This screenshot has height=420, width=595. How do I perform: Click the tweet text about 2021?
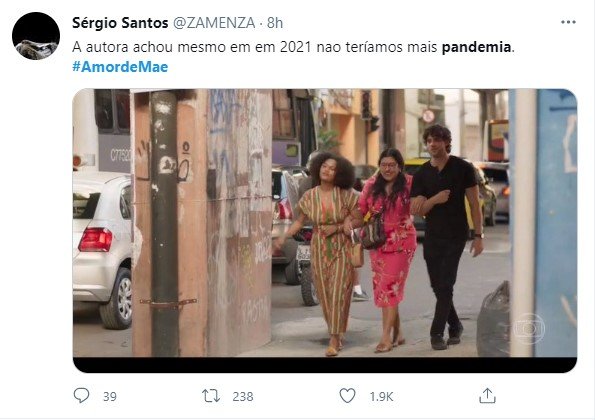pyautogui.click(x=293, y=47)
